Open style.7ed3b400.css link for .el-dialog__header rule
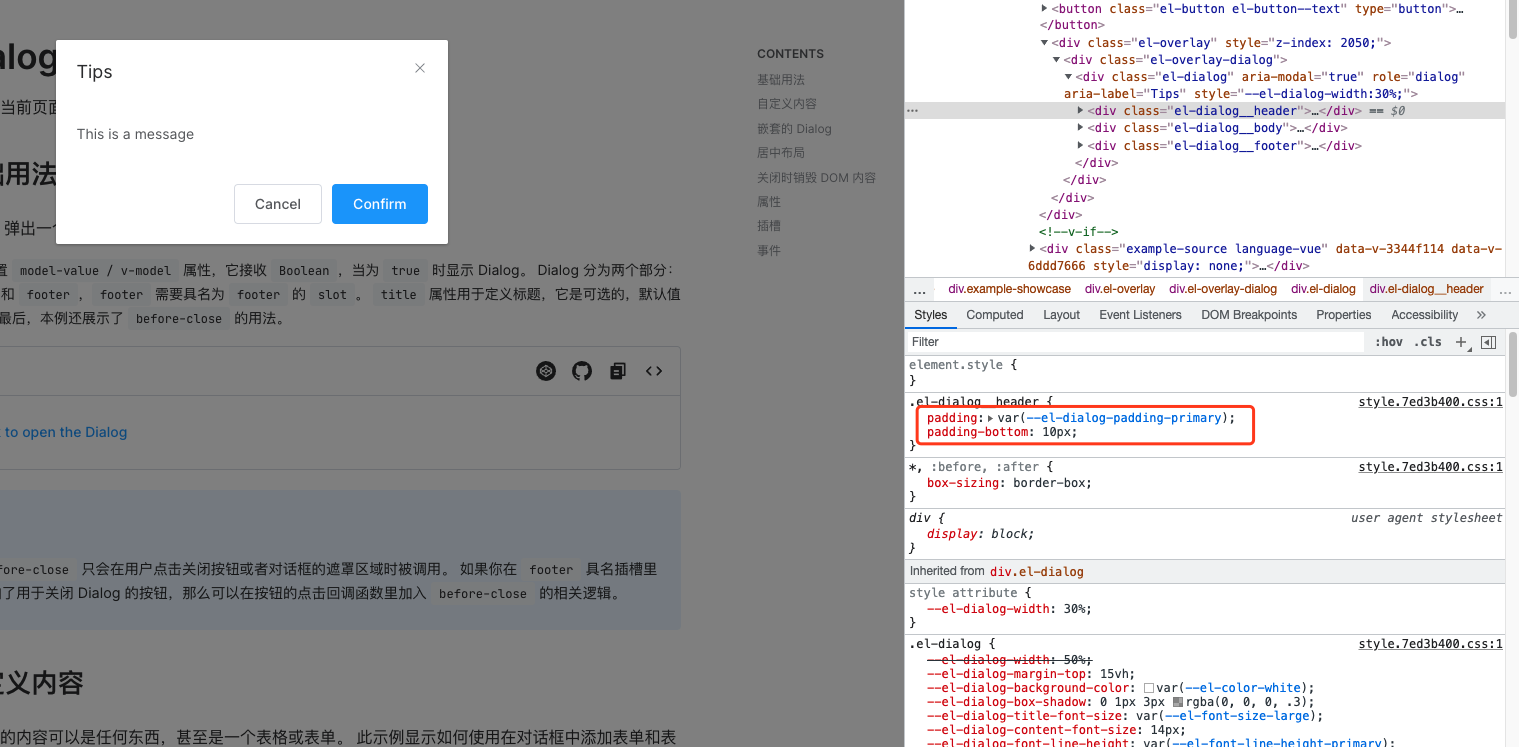 coord(1430,402)
